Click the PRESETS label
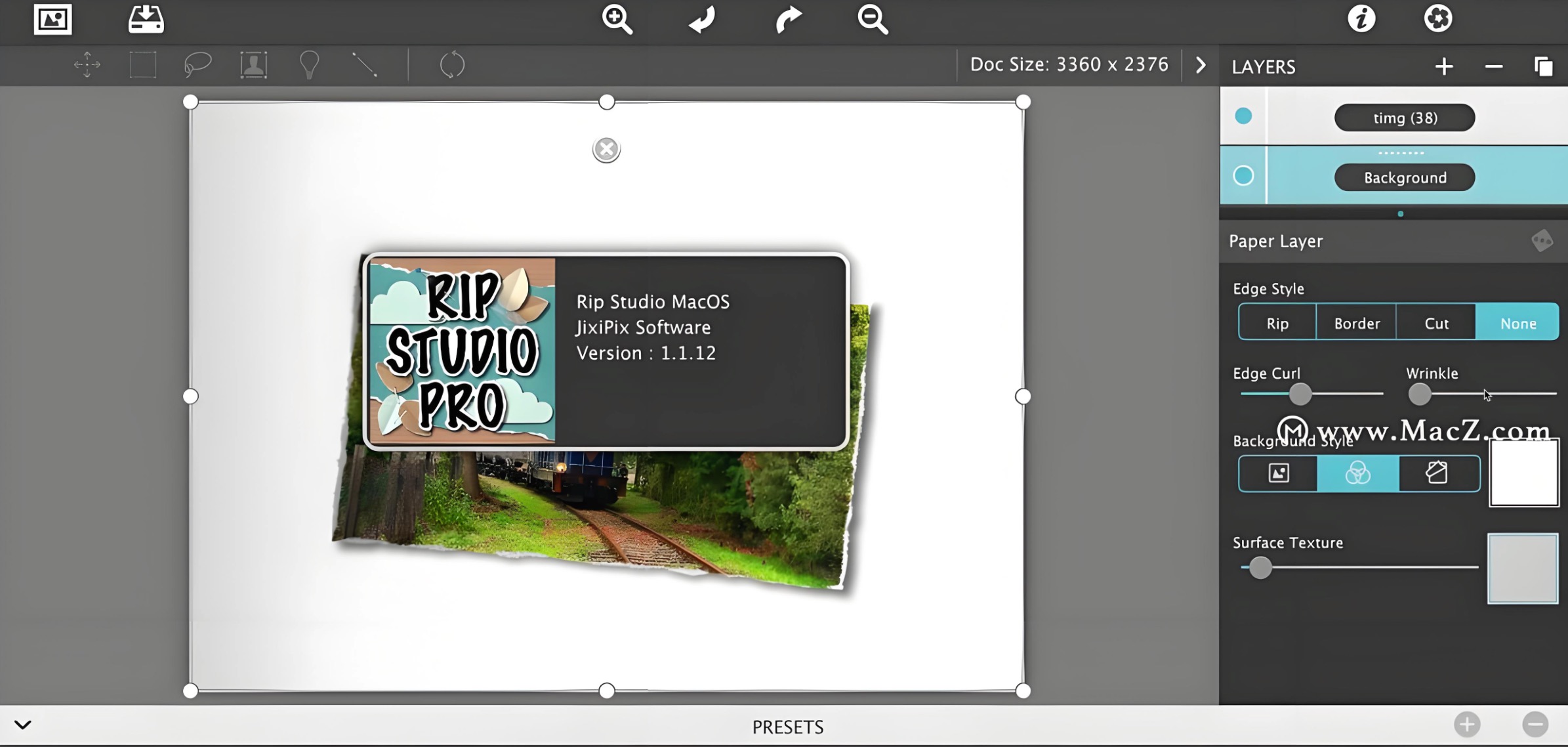The width and height of the screenshot is (1568, 747). [x=787, y=727]
